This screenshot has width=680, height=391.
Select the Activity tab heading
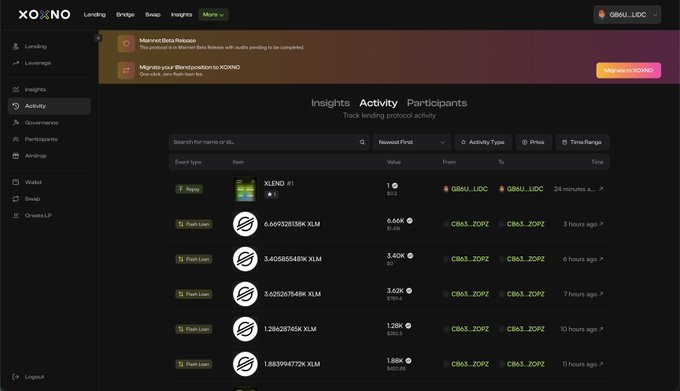tap(378, 103)
